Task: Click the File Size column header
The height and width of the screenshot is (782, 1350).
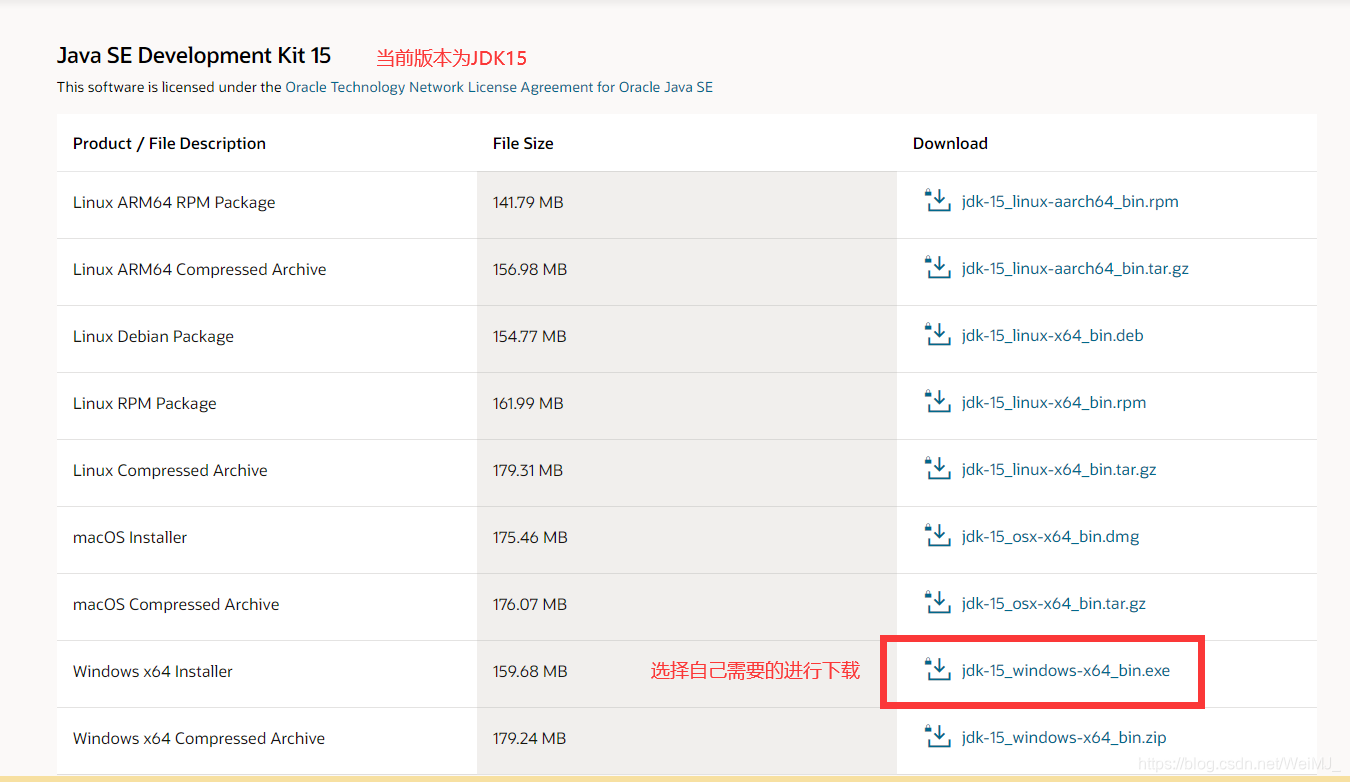Action: tap(523, 143)
